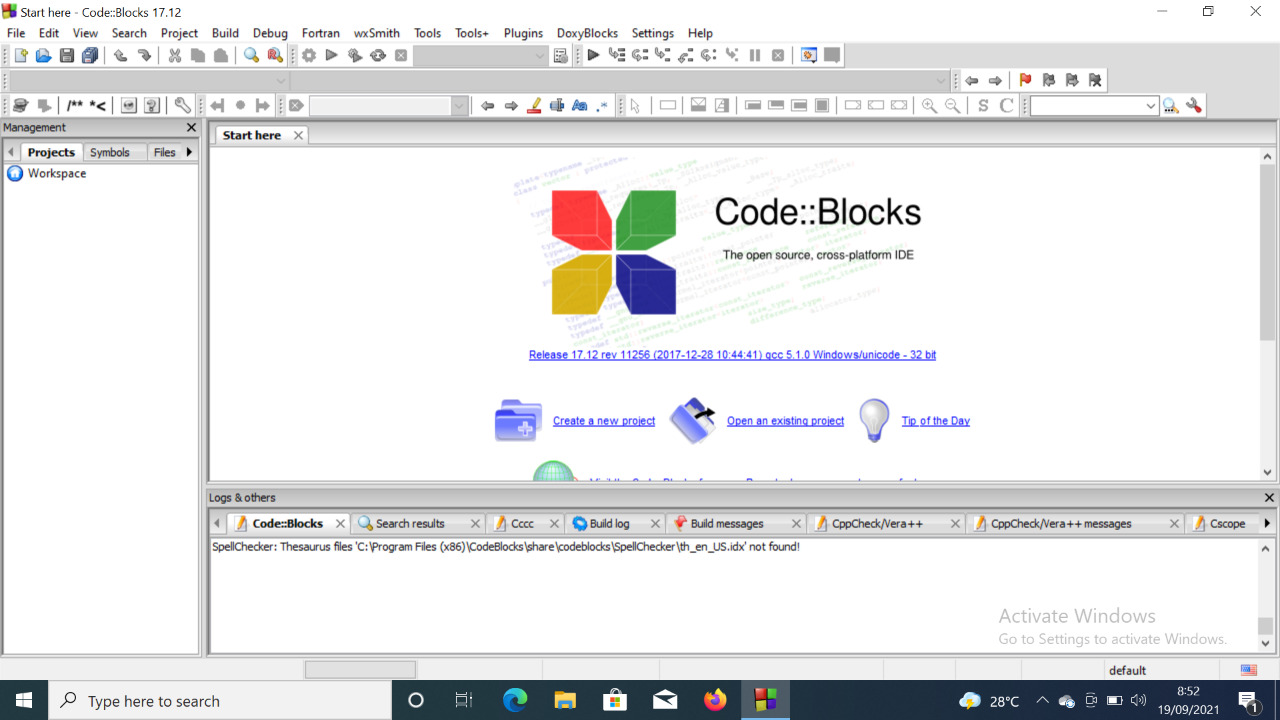Image resolution: width=1280 pixels, height=720 pixels.
Task: Insert DoxyBlocks block comment /** icon
Action: pyautogui.click(x=75, y=106)
